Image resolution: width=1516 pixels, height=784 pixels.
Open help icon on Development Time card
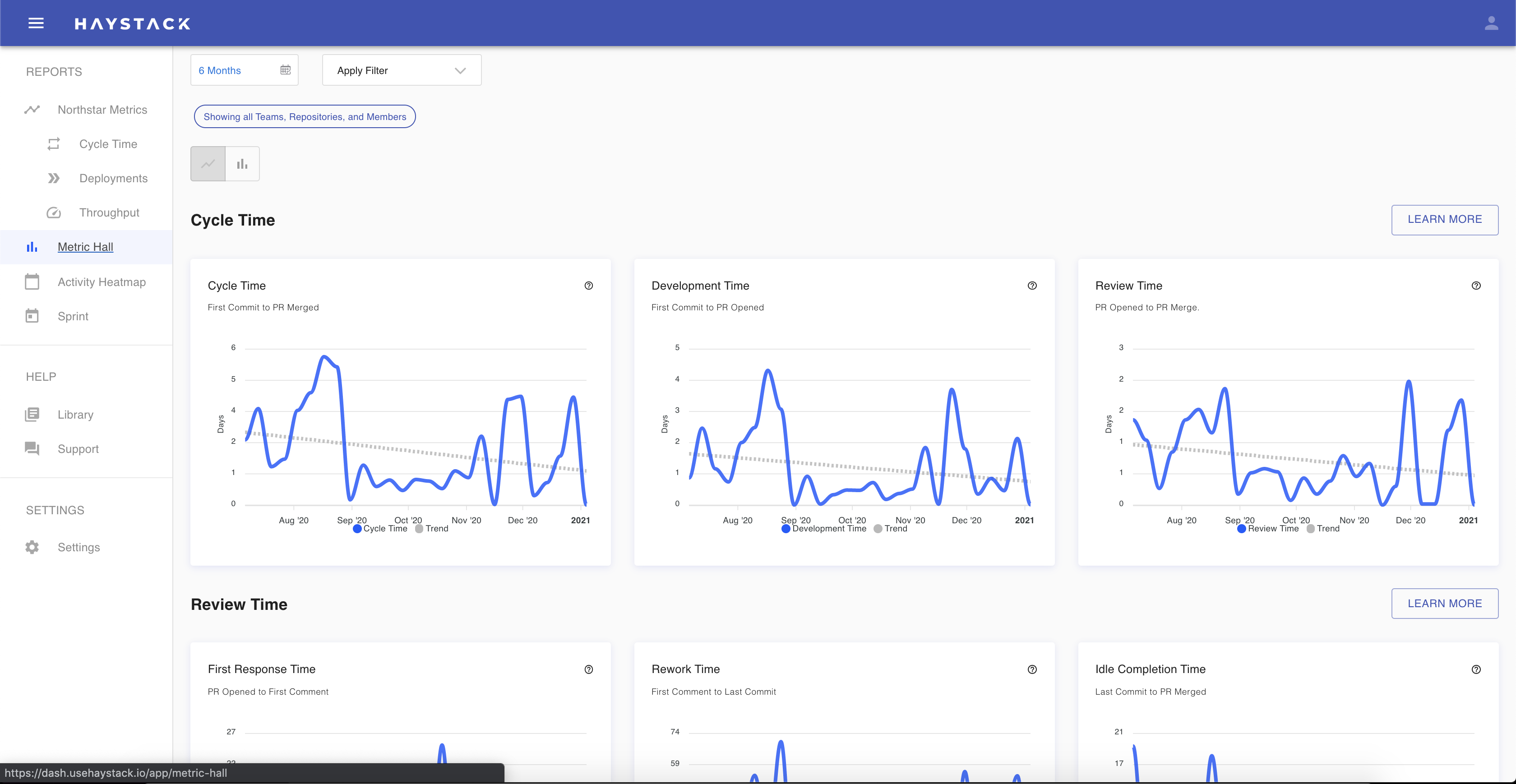click(x=1032, y=286)
